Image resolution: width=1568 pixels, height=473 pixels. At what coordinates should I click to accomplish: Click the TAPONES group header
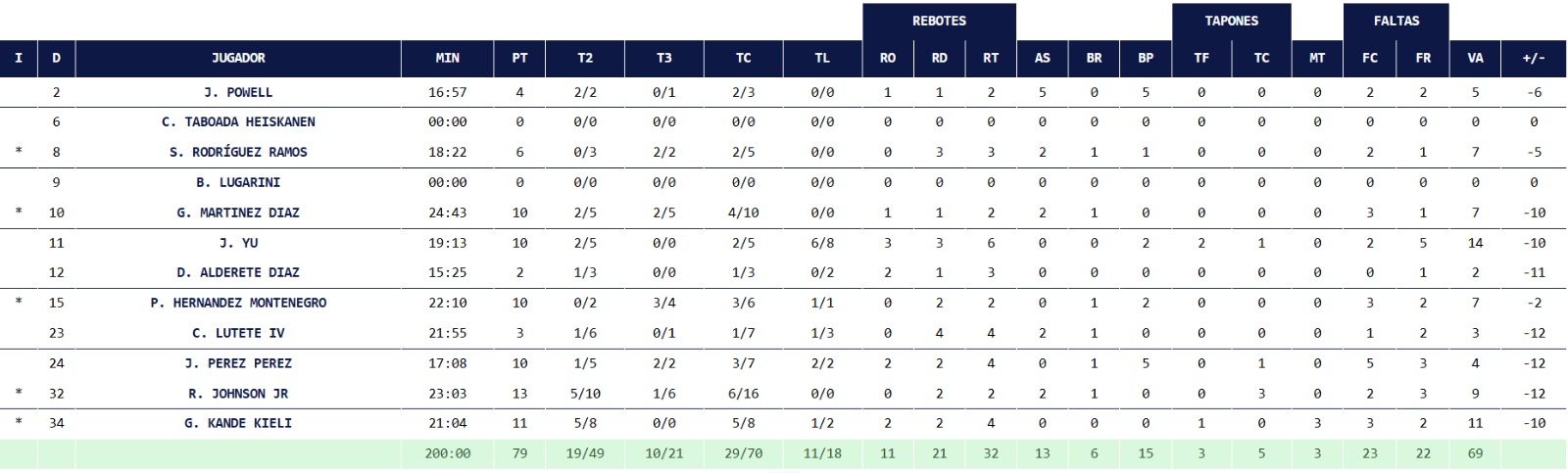pyautogui.click(x=1231, y=21)
